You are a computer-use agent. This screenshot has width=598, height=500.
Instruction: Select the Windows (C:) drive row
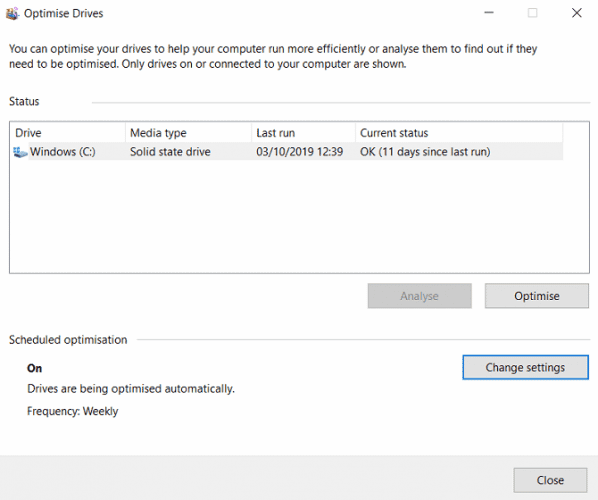(x=288, y=152)
